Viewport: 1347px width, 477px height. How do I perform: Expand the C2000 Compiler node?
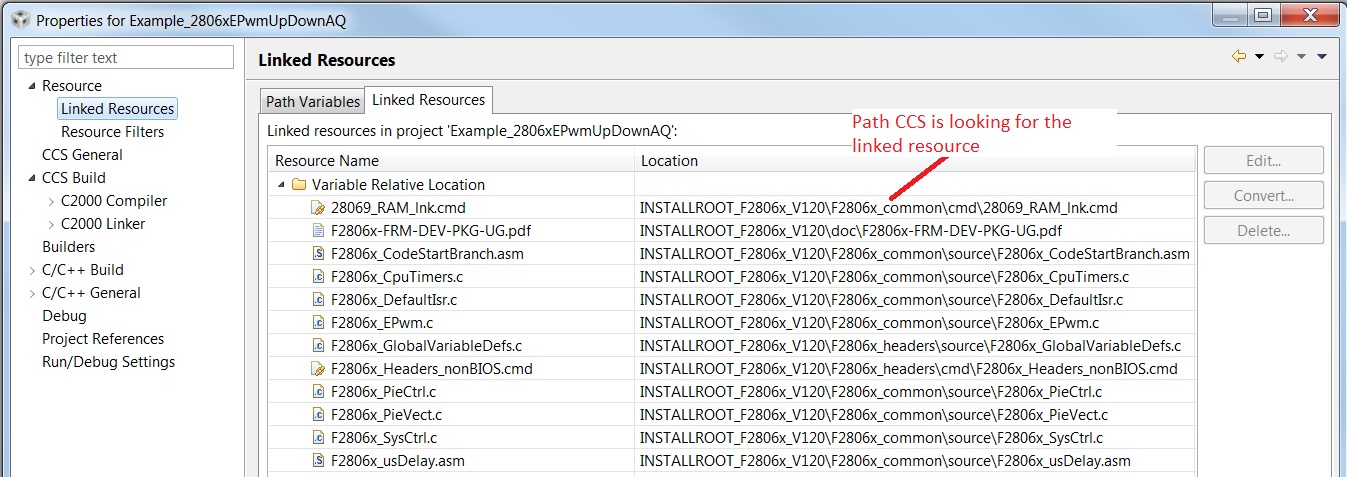point(51,201)
